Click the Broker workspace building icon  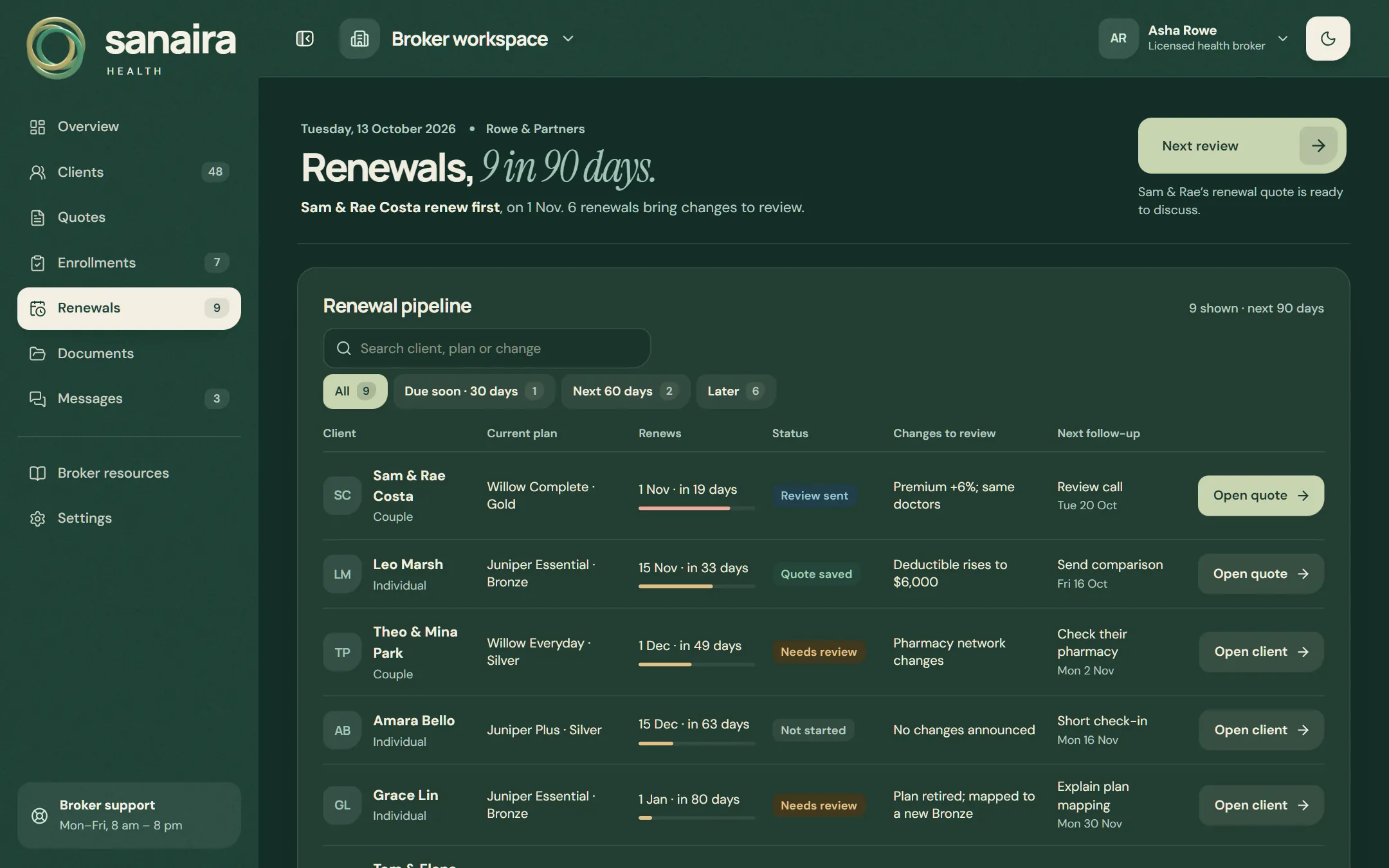(359, 39)
